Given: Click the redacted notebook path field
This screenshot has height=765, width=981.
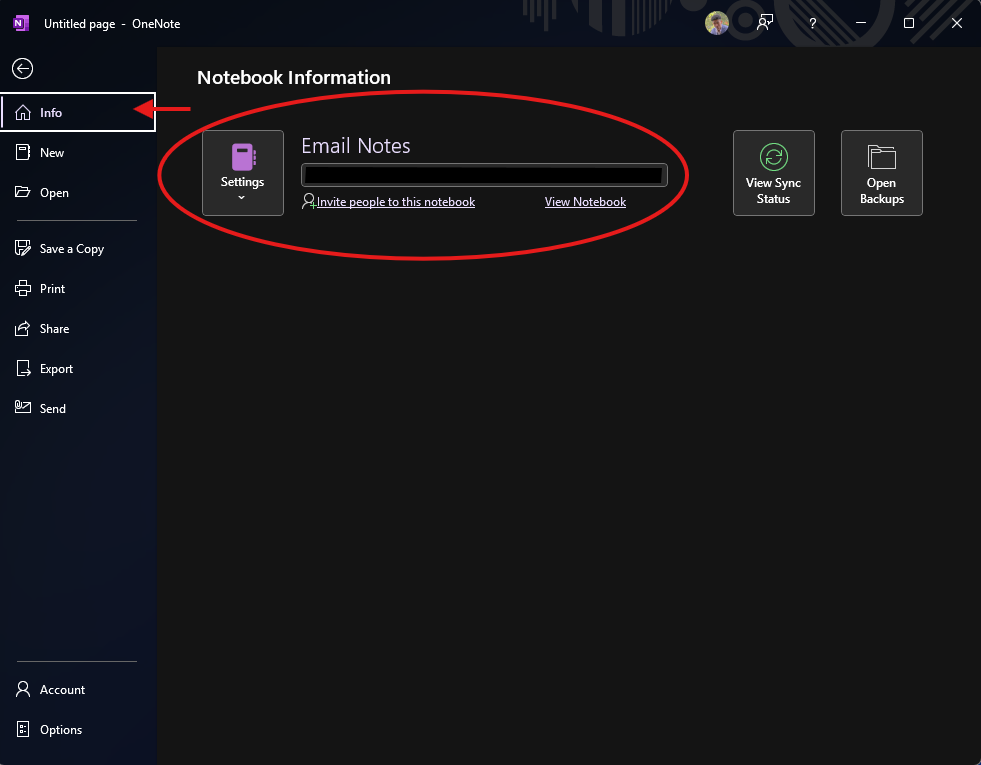Looking at the screenshot, I should point(484,175).
